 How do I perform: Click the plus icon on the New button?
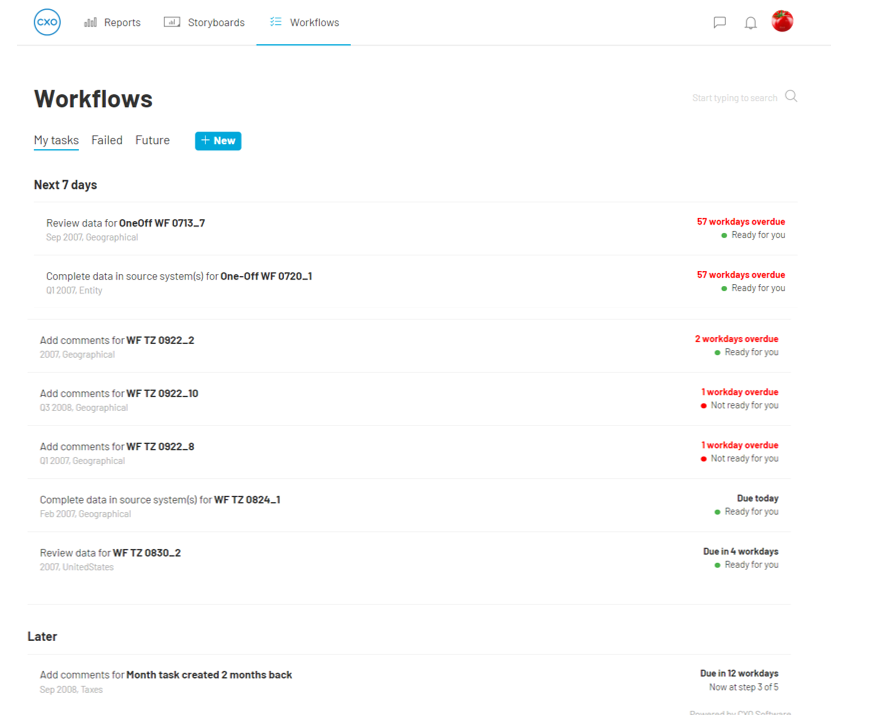tap(206, 141)
